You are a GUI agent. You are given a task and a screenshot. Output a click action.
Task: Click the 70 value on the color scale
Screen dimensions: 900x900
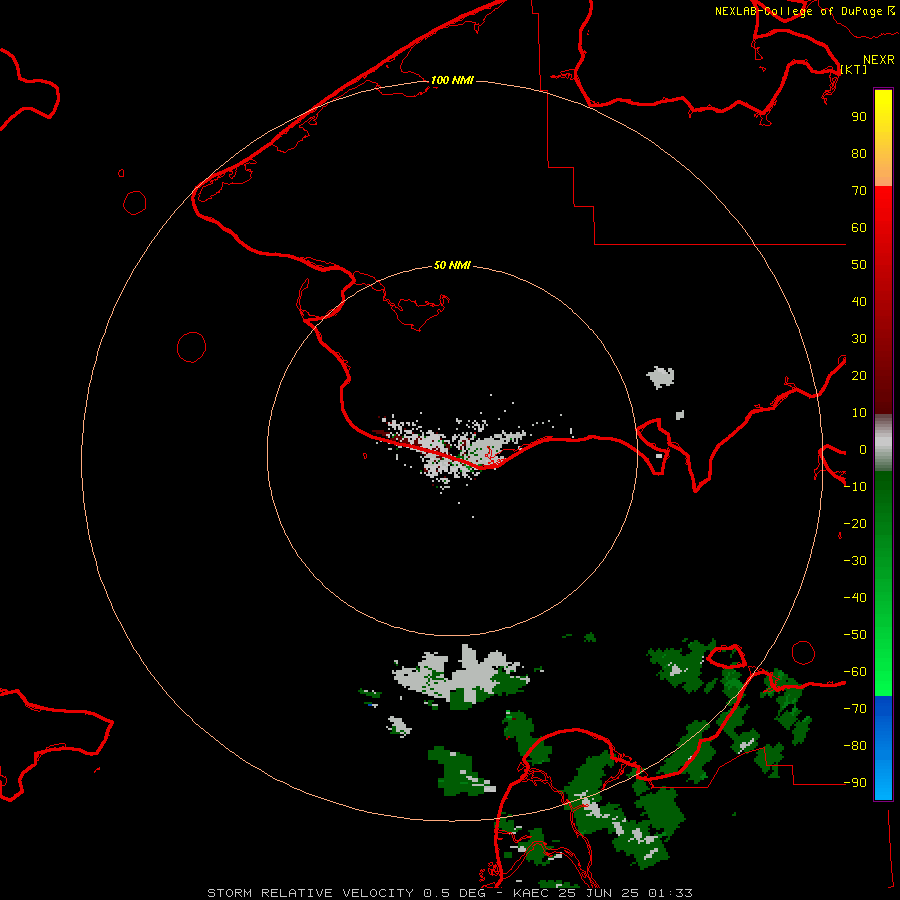[x=859, y=191]
